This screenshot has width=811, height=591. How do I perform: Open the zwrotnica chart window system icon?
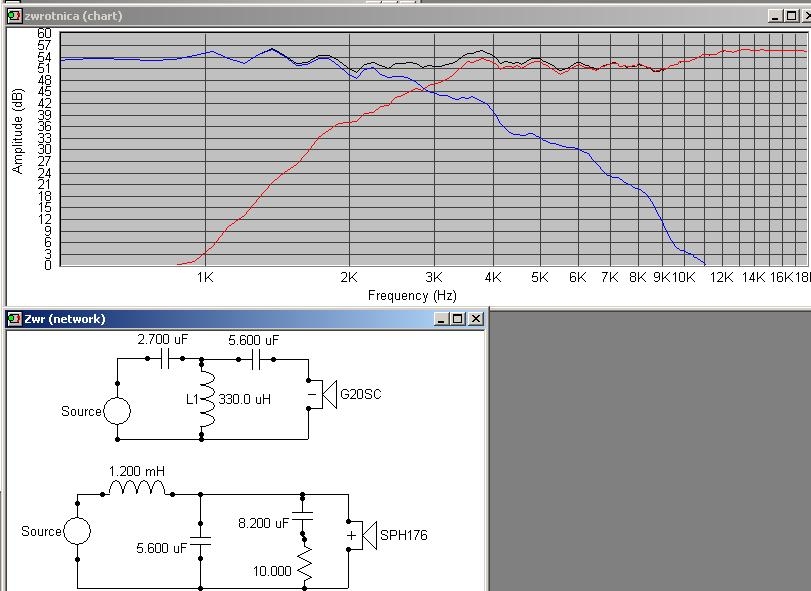14,15
